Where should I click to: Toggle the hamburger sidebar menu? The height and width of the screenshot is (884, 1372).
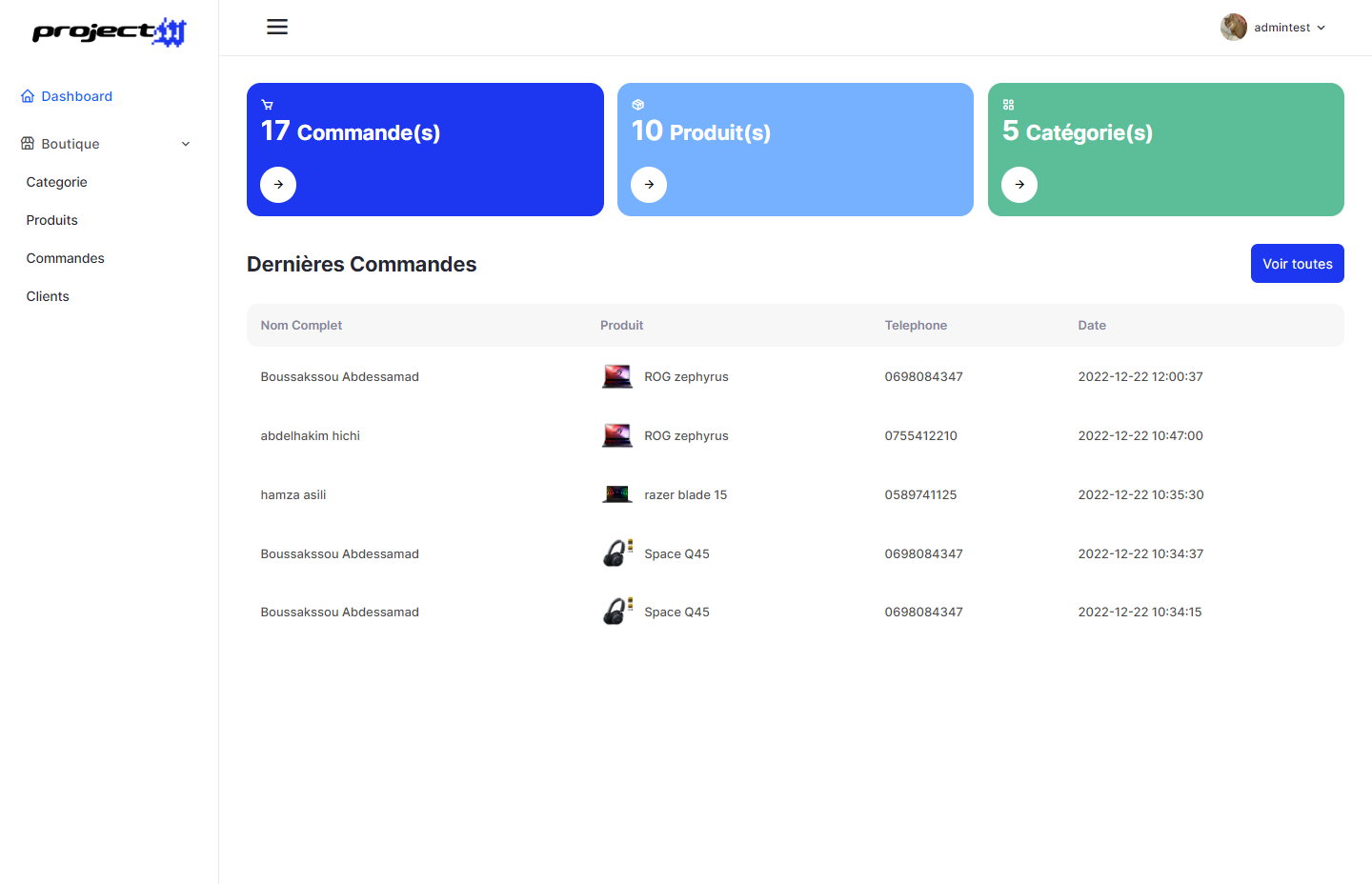277,27
